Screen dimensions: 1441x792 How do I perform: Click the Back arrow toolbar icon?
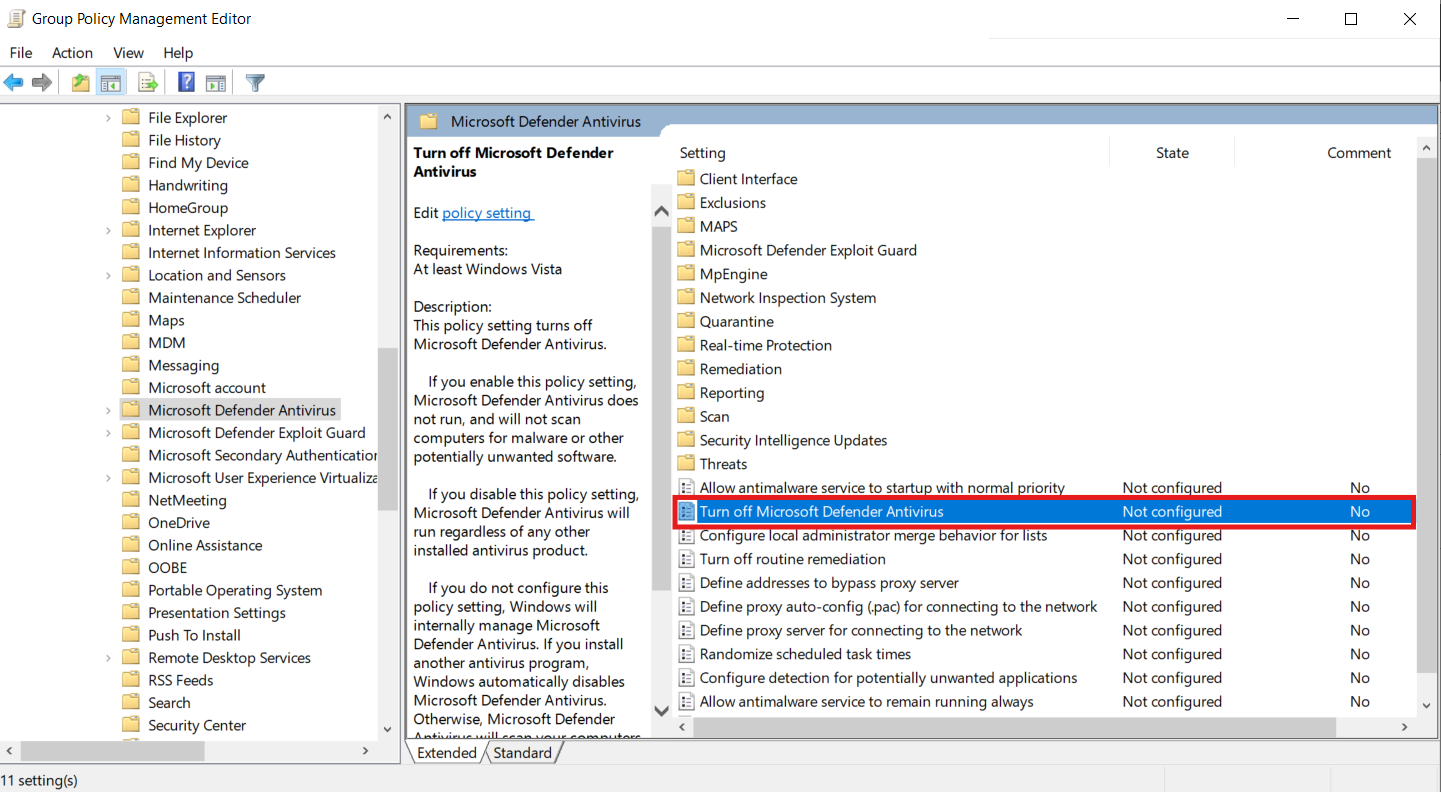14,83
